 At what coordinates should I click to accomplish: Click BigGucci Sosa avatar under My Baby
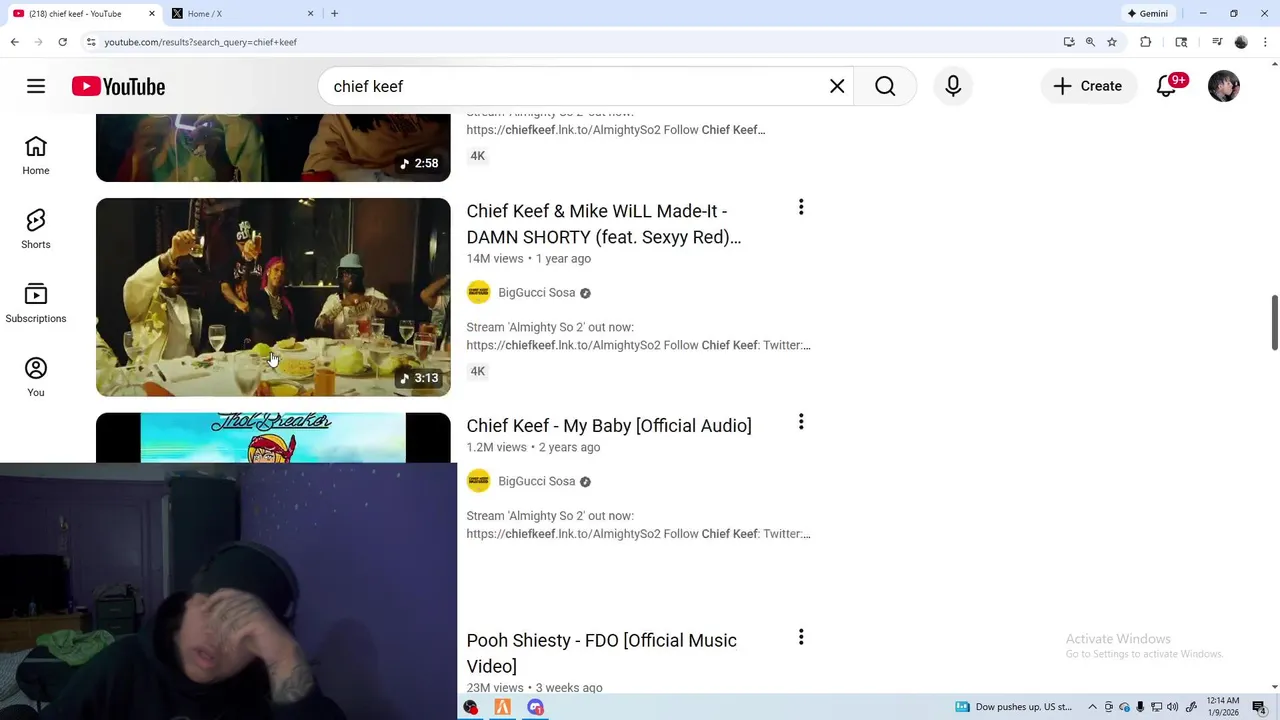(478, 481)
